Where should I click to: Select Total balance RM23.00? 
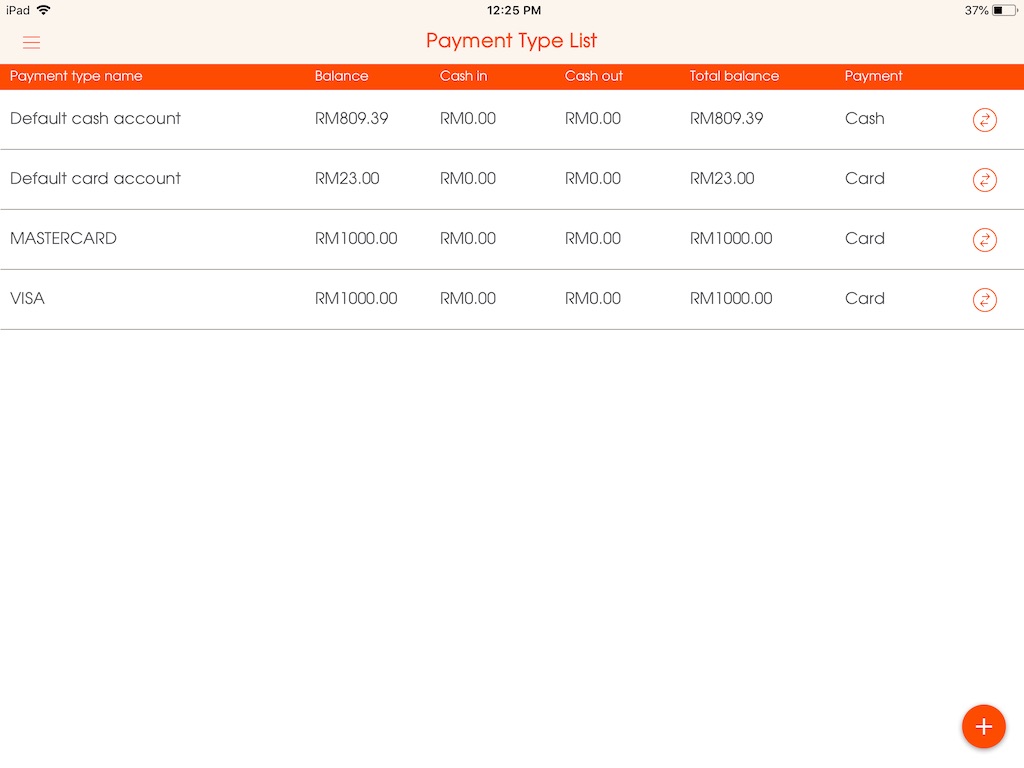click(722, 178)
